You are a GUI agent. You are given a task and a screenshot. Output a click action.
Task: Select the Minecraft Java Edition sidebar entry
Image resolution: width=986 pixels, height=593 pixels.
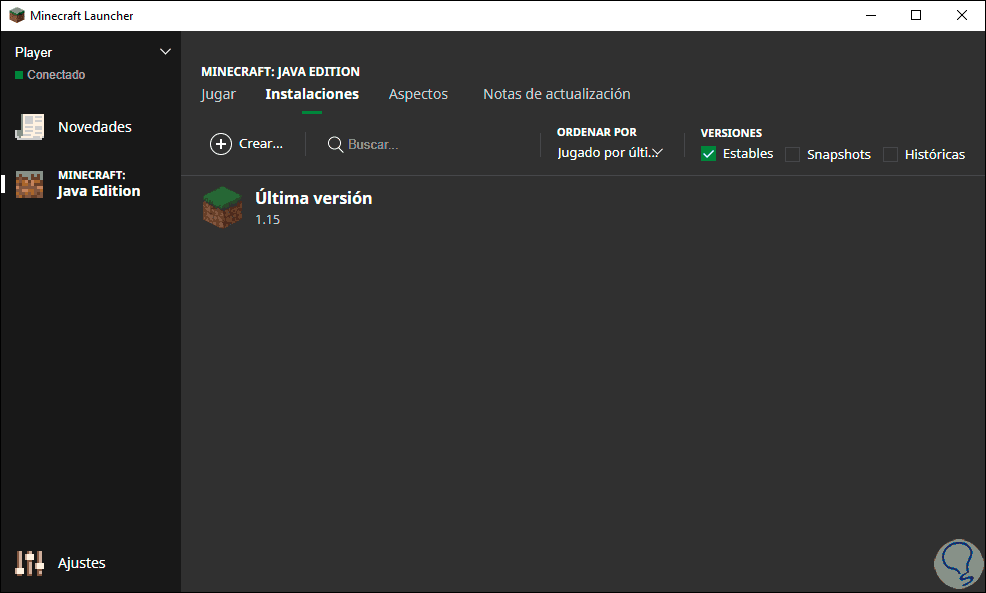coord(78,184)
